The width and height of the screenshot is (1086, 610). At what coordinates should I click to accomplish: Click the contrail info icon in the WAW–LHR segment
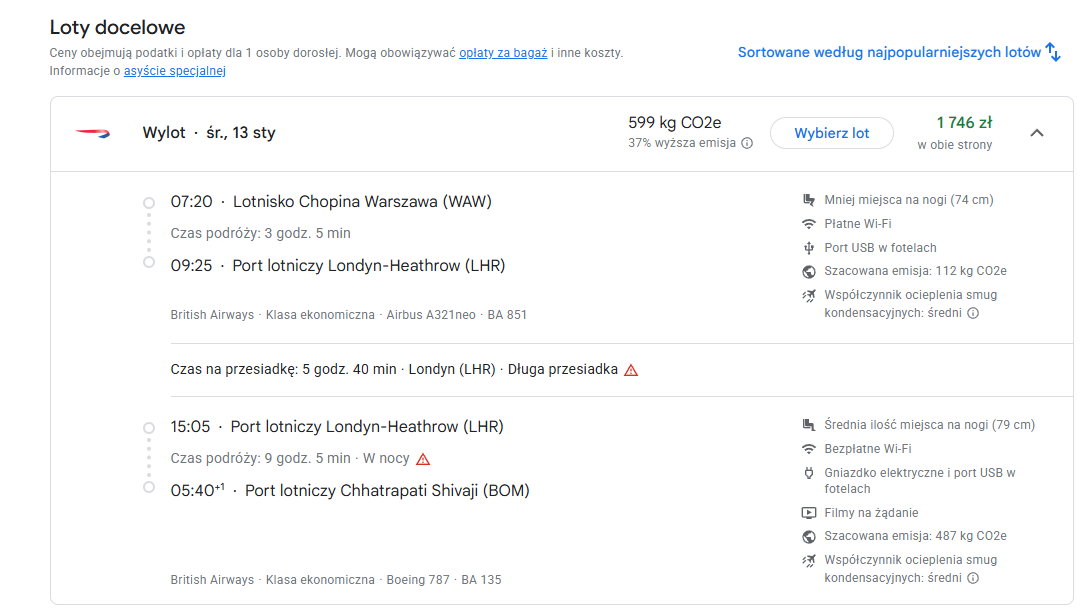click(973, 313)
